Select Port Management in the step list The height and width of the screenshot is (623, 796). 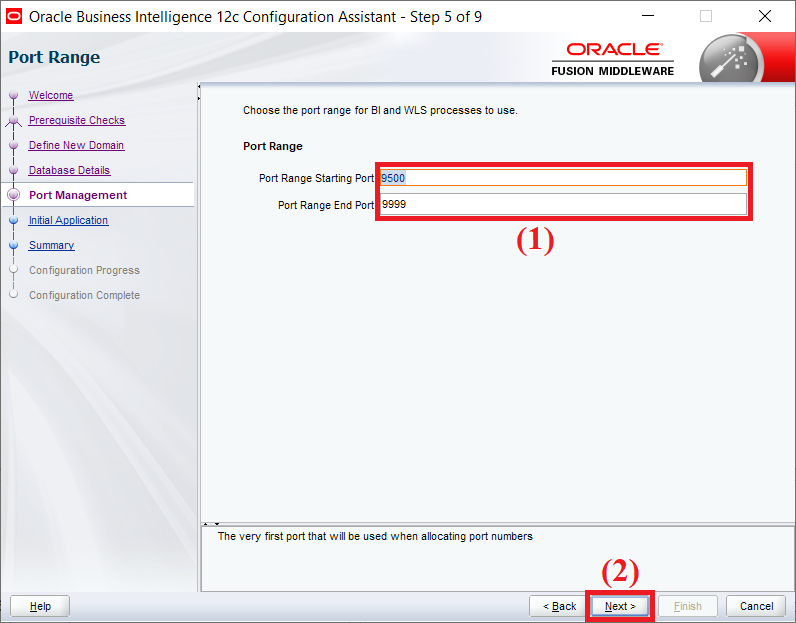pos(78,195)
